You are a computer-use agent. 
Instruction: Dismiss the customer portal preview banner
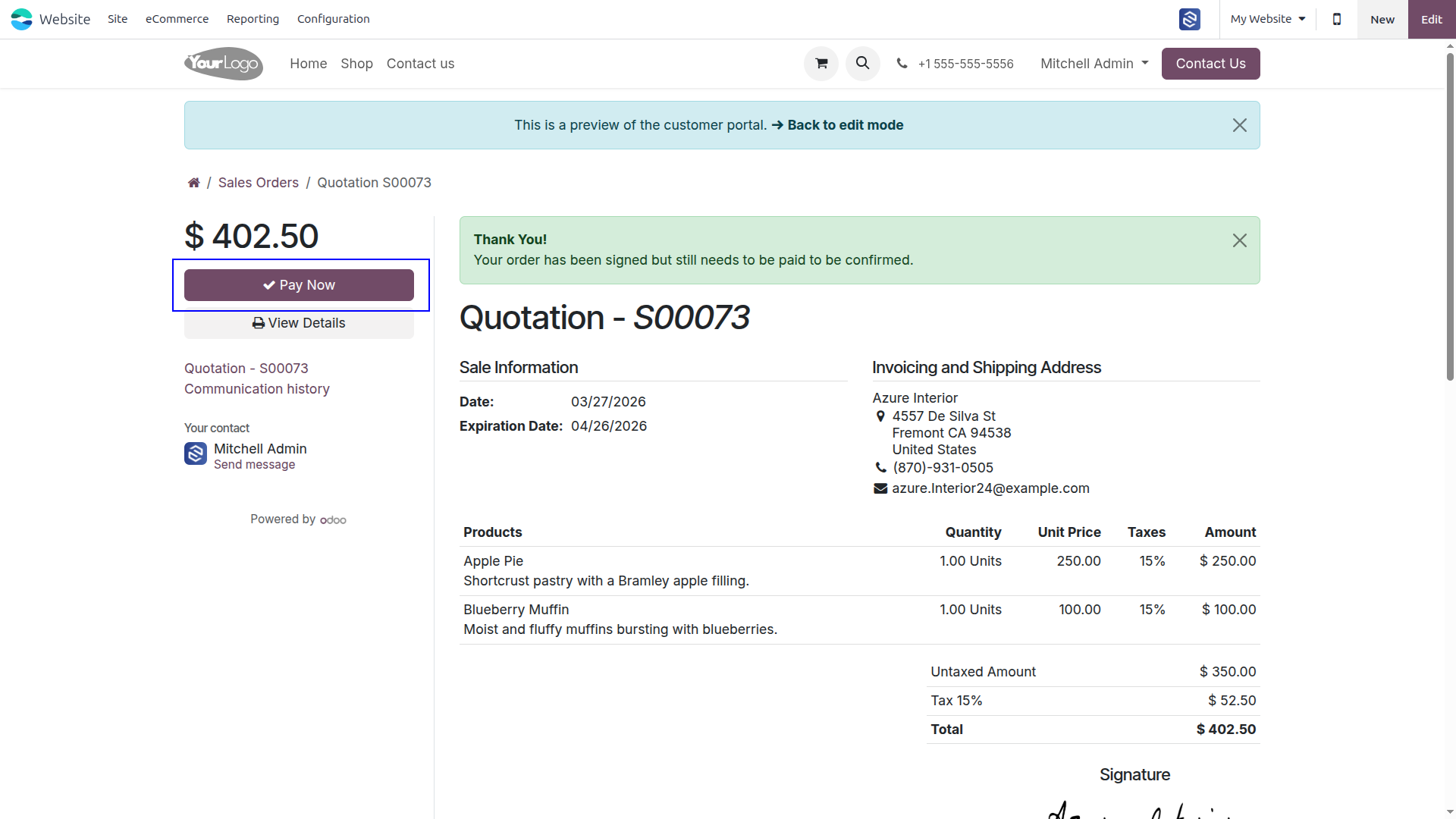point(1240,125)
